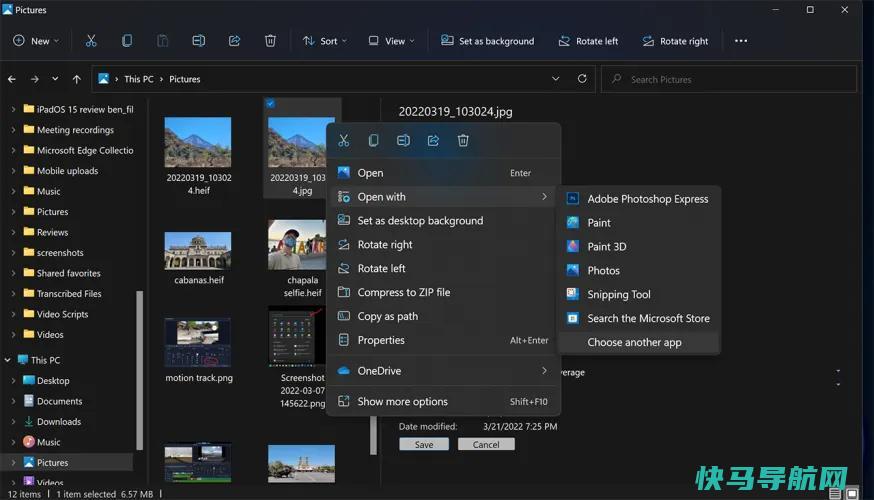Click the Delete trash icon in the main toolbar

(x=270, y=41)
